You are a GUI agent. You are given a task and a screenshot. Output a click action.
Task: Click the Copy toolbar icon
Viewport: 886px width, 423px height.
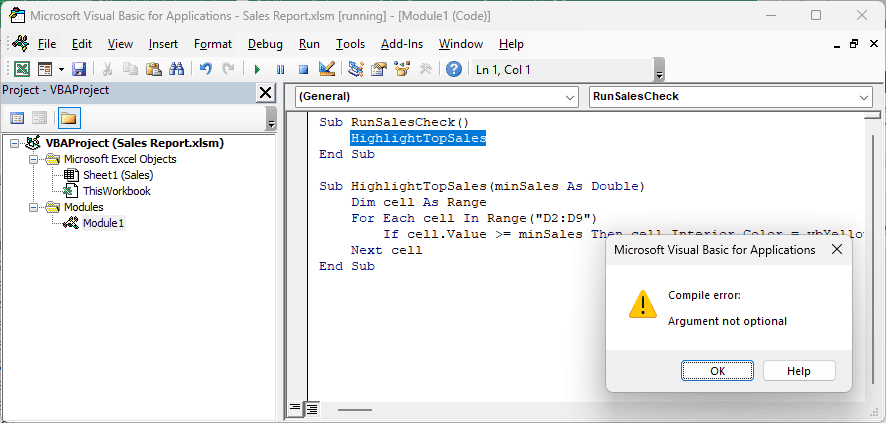click(x=131, y=69)
